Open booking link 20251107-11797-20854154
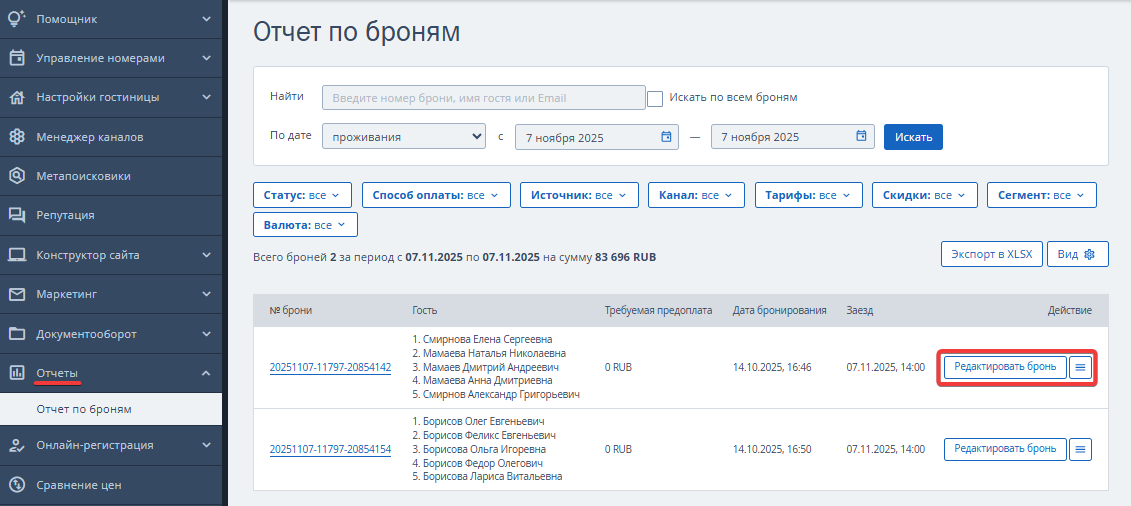Screen dimensions: 1131x506 coord(330,449)
